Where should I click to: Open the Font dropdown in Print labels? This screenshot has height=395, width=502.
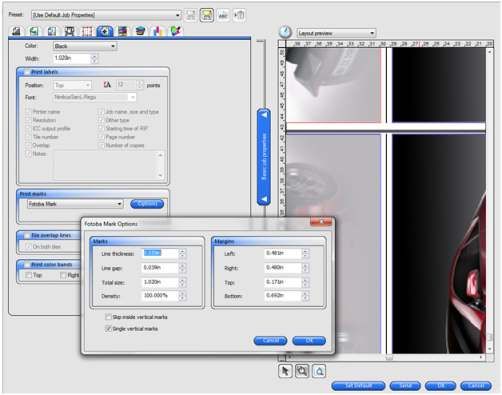[95, 97]
